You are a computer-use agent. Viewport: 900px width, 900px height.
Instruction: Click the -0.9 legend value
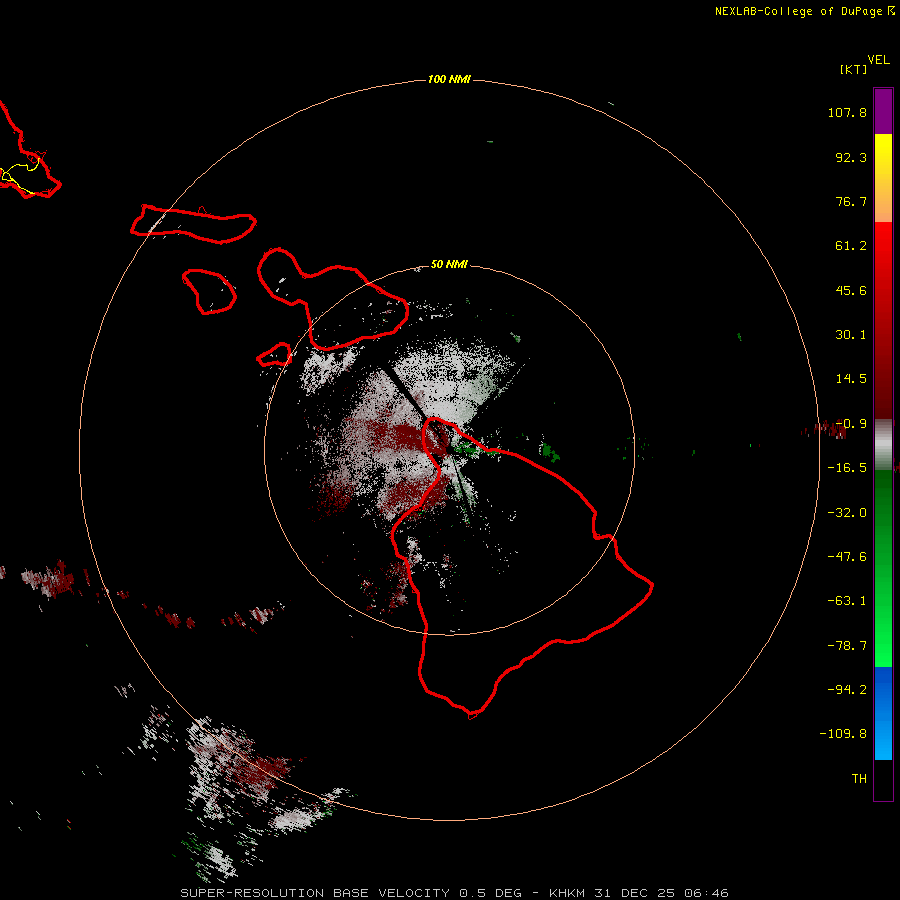(851, 424)
